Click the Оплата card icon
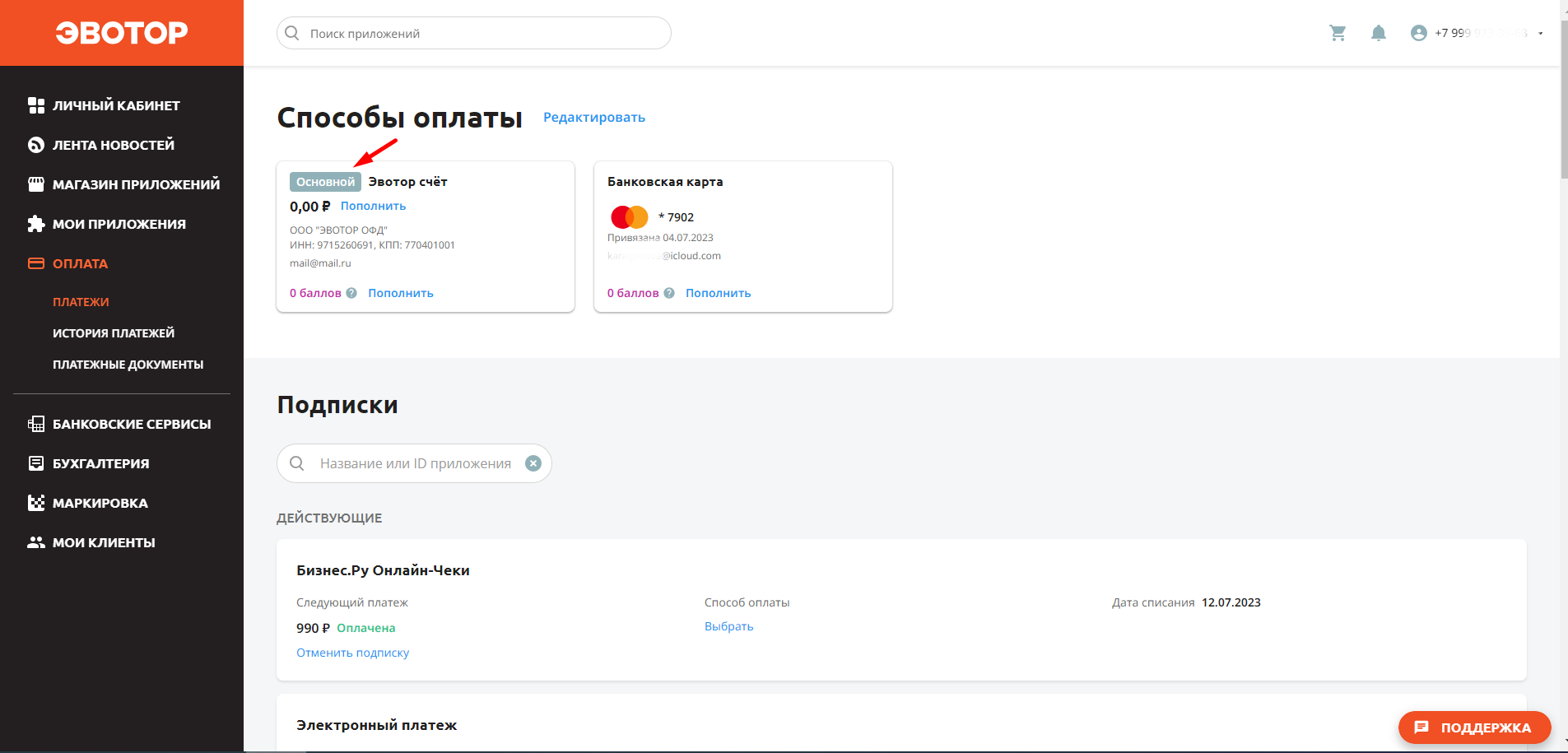 point(36,263)
